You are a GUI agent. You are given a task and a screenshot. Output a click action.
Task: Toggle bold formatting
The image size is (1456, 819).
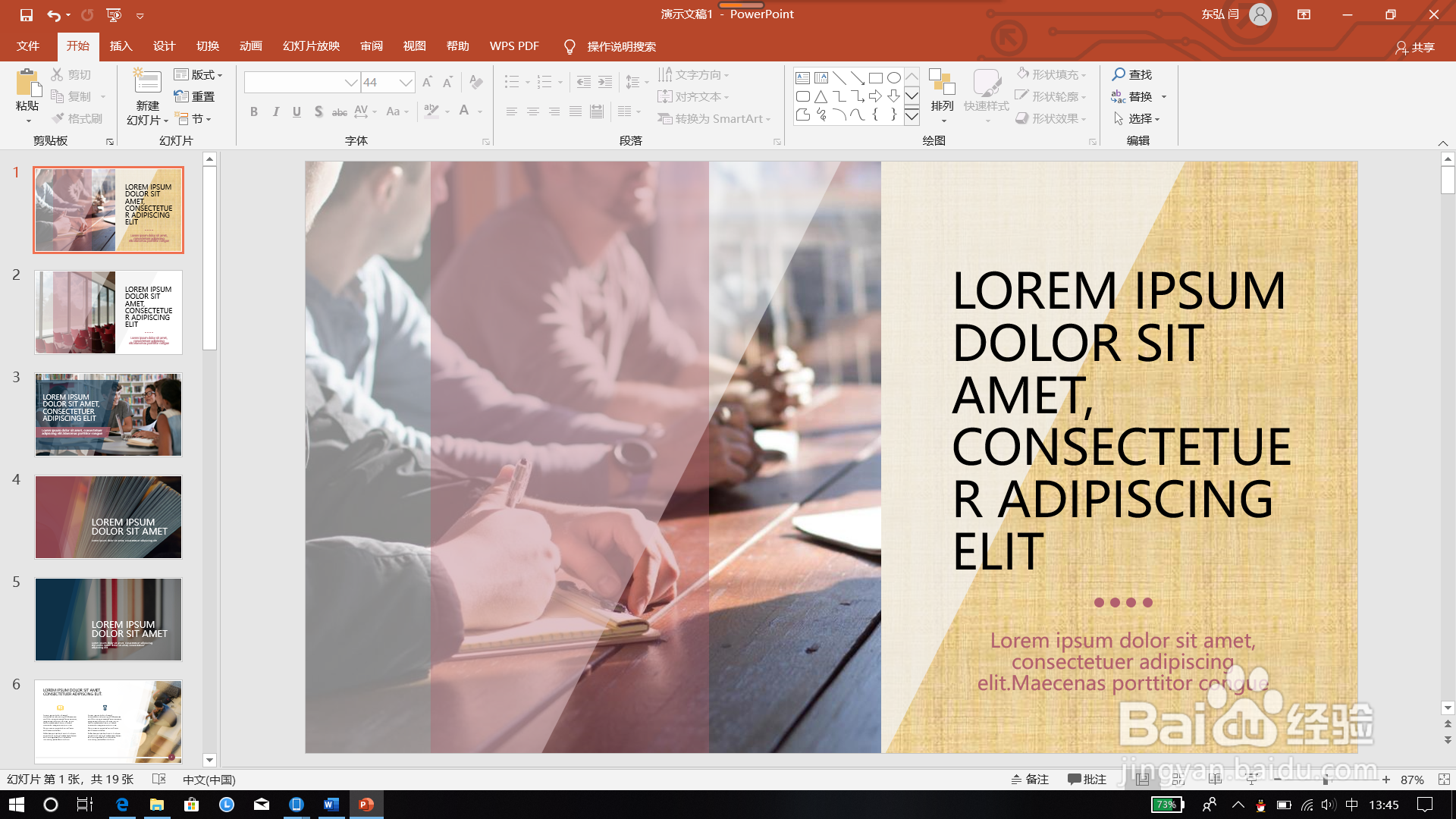(254, 112)
